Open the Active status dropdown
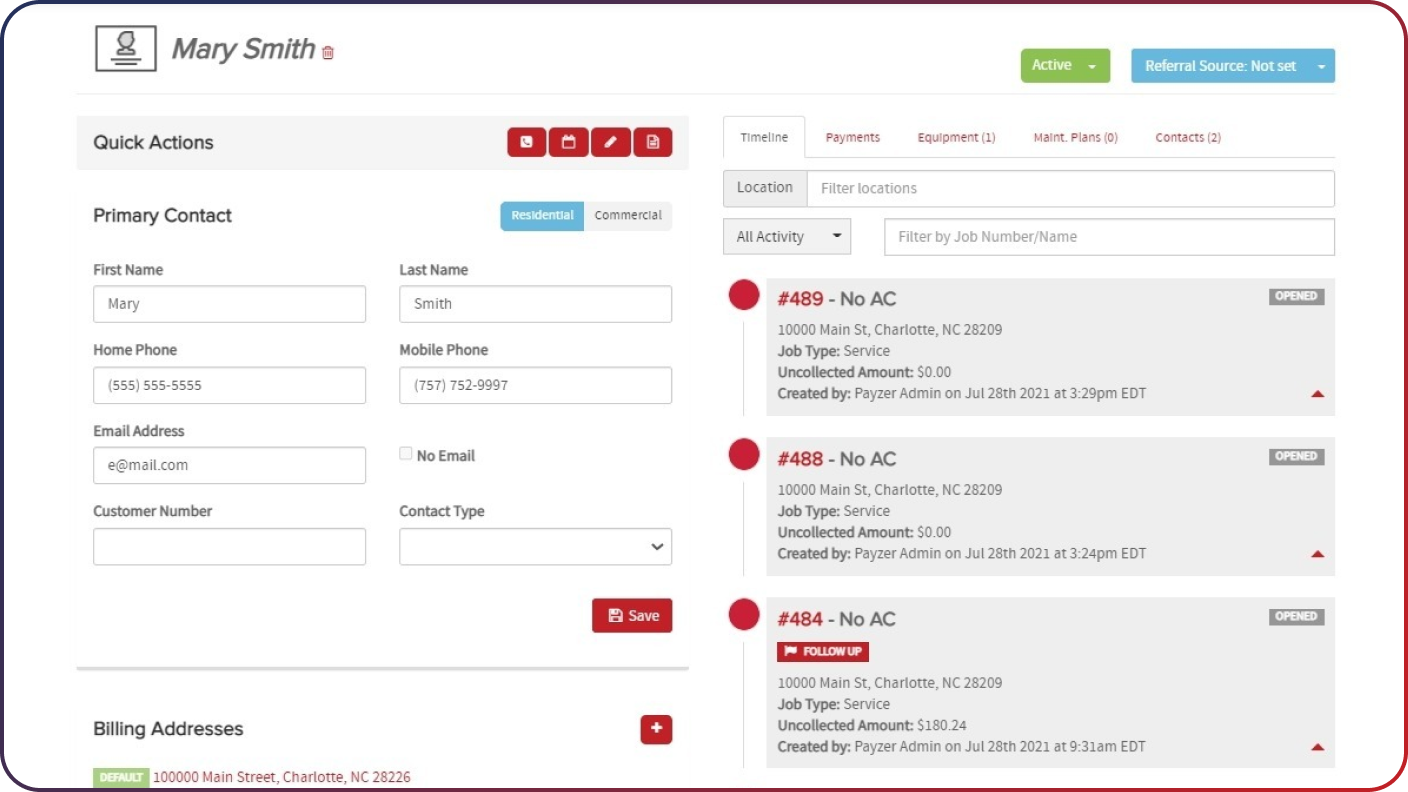 [1065, 65]
